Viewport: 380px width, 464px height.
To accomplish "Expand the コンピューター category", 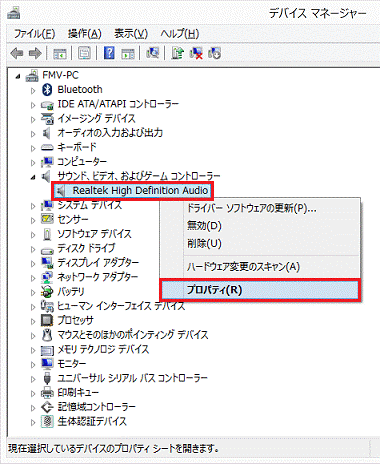I will tap(33, 163).
